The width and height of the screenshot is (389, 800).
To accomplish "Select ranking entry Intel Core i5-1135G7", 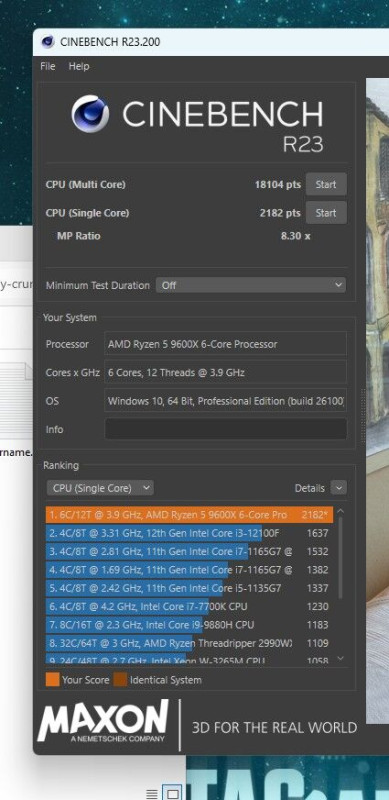I will (x=189, y=588).
